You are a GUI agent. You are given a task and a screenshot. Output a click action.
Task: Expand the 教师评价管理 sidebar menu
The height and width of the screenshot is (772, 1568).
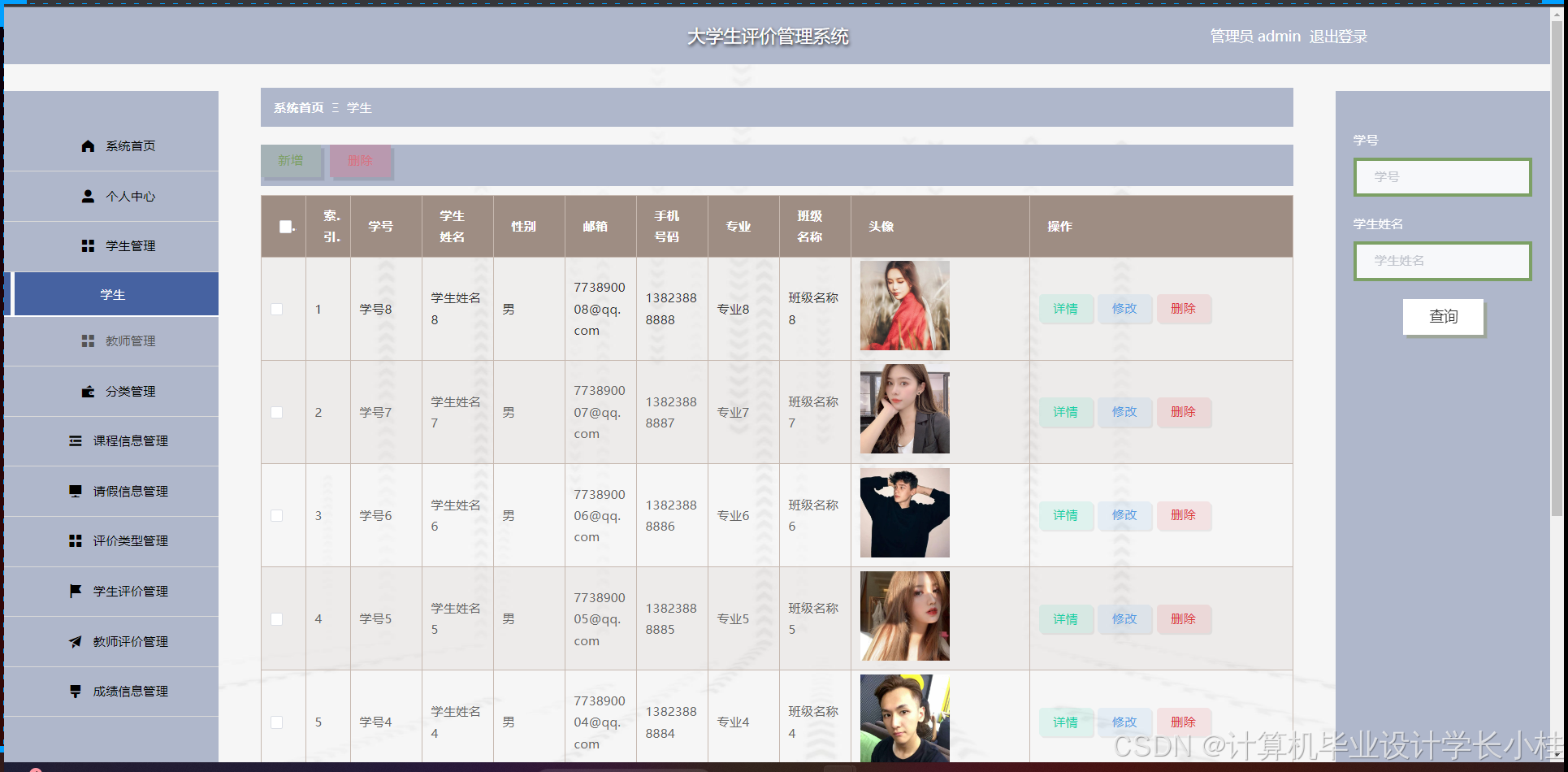point(111,642)
